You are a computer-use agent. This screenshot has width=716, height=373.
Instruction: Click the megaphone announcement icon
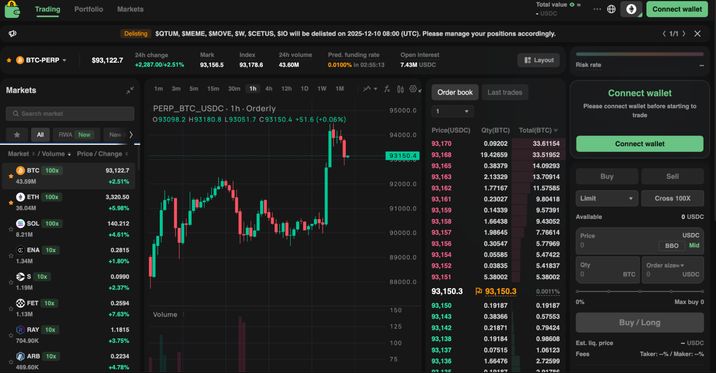tap(13, 34)
